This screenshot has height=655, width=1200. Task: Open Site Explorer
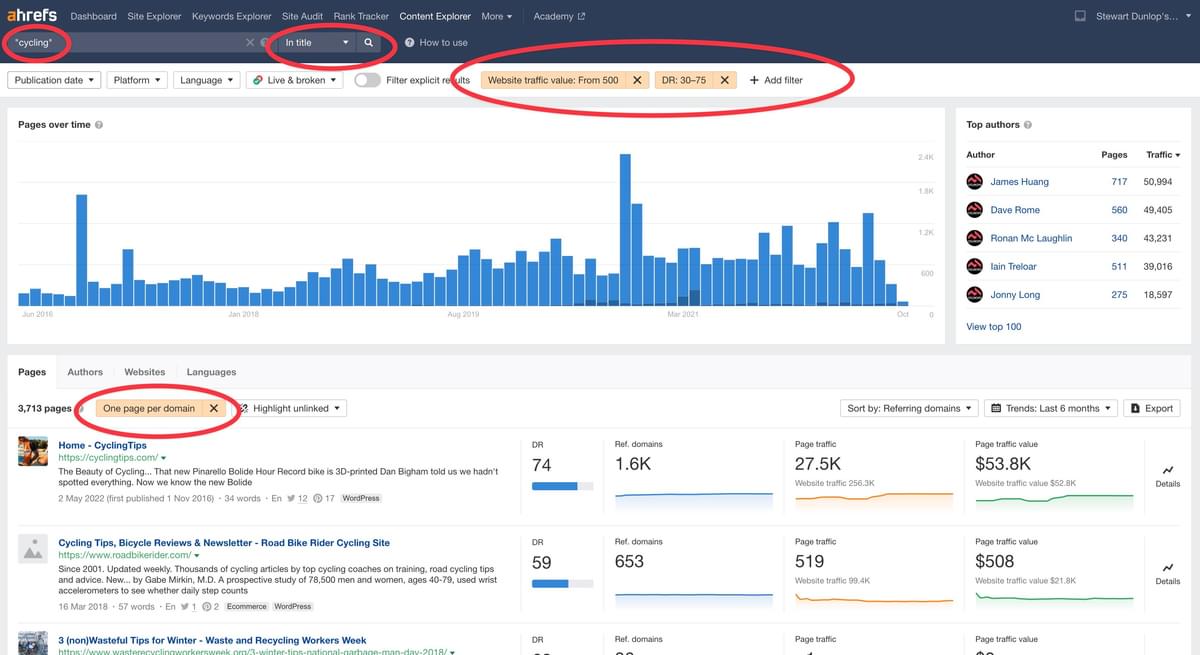pos(154,16)
